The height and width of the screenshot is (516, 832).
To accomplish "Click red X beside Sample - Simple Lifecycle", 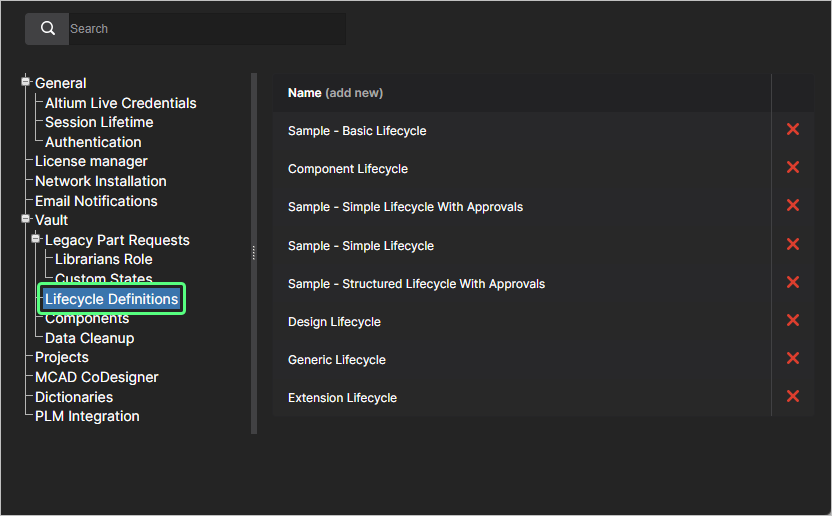I will [793, 245].
